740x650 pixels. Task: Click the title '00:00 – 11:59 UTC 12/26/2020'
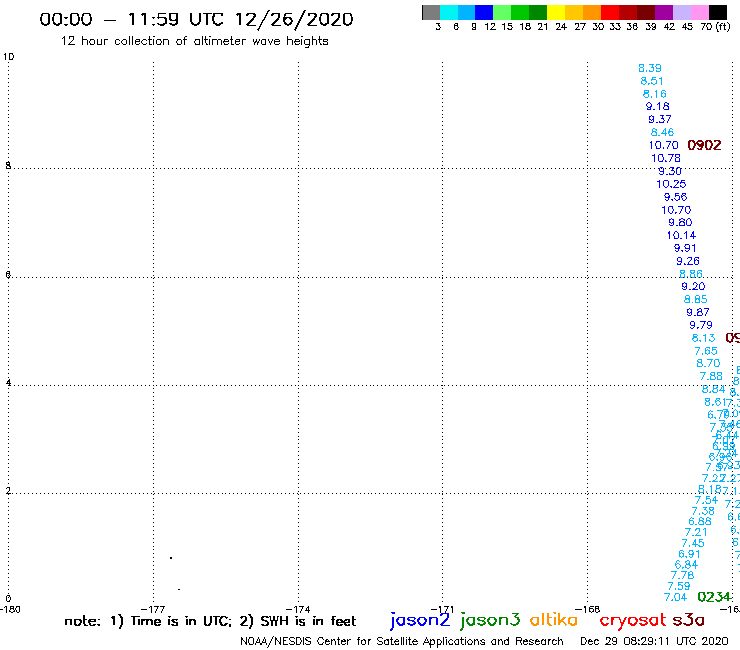196,19
